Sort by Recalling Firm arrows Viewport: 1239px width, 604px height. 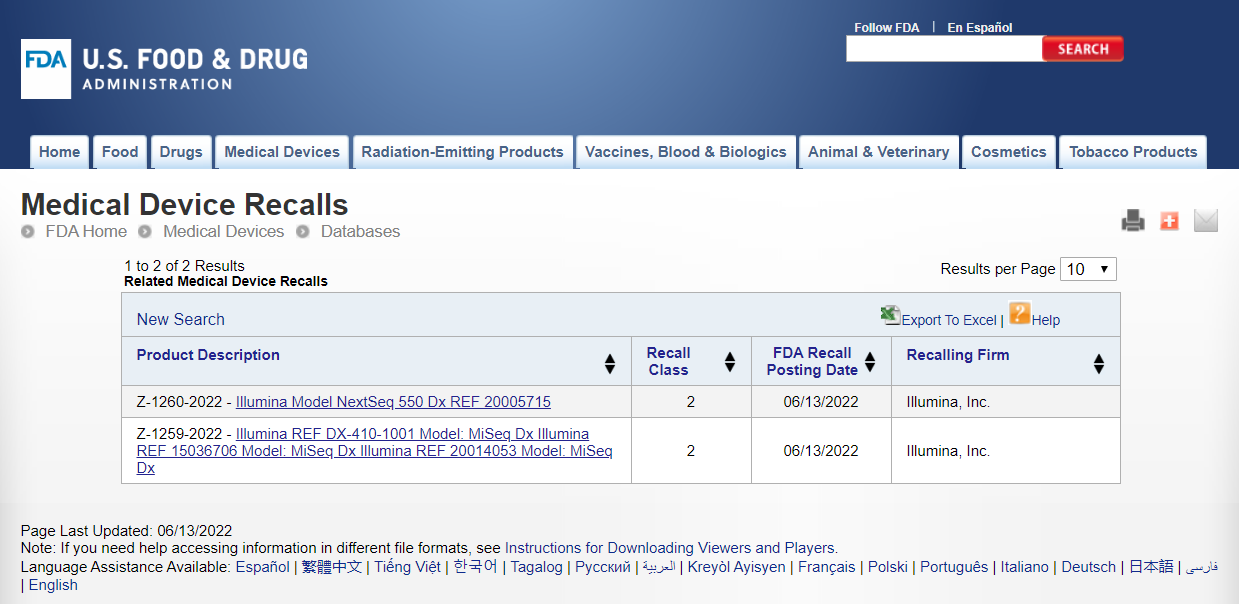(x=1099, y=363)
